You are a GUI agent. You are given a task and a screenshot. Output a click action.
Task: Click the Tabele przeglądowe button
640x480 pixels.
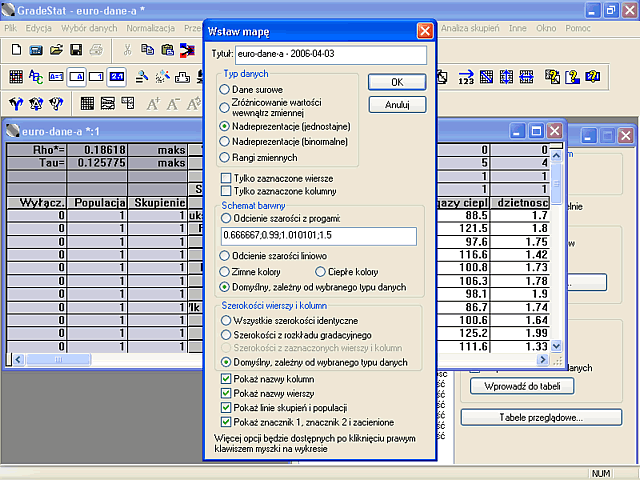[541, 418]
